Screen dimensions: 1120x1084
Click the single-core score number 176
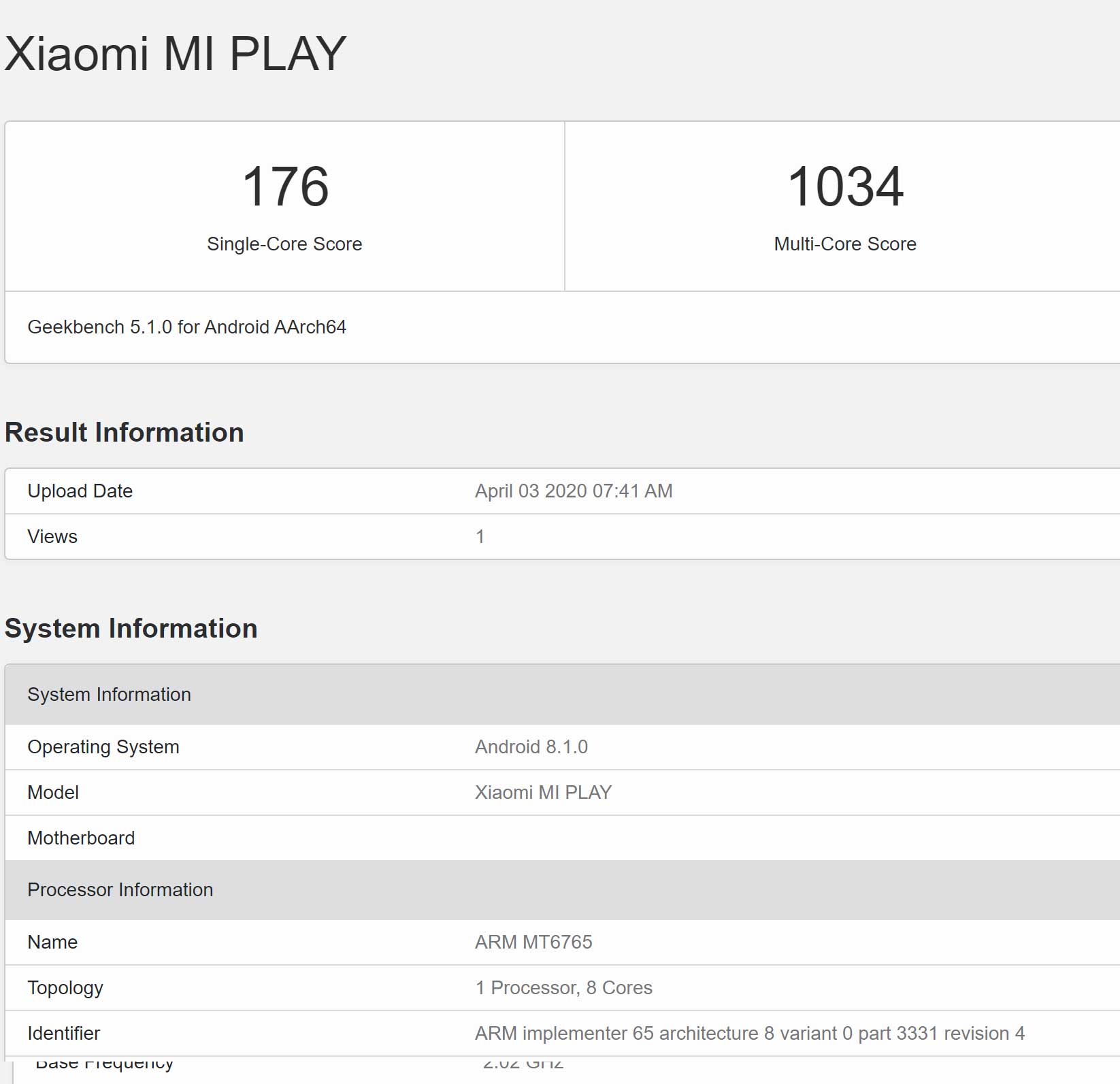coord(285,186)
